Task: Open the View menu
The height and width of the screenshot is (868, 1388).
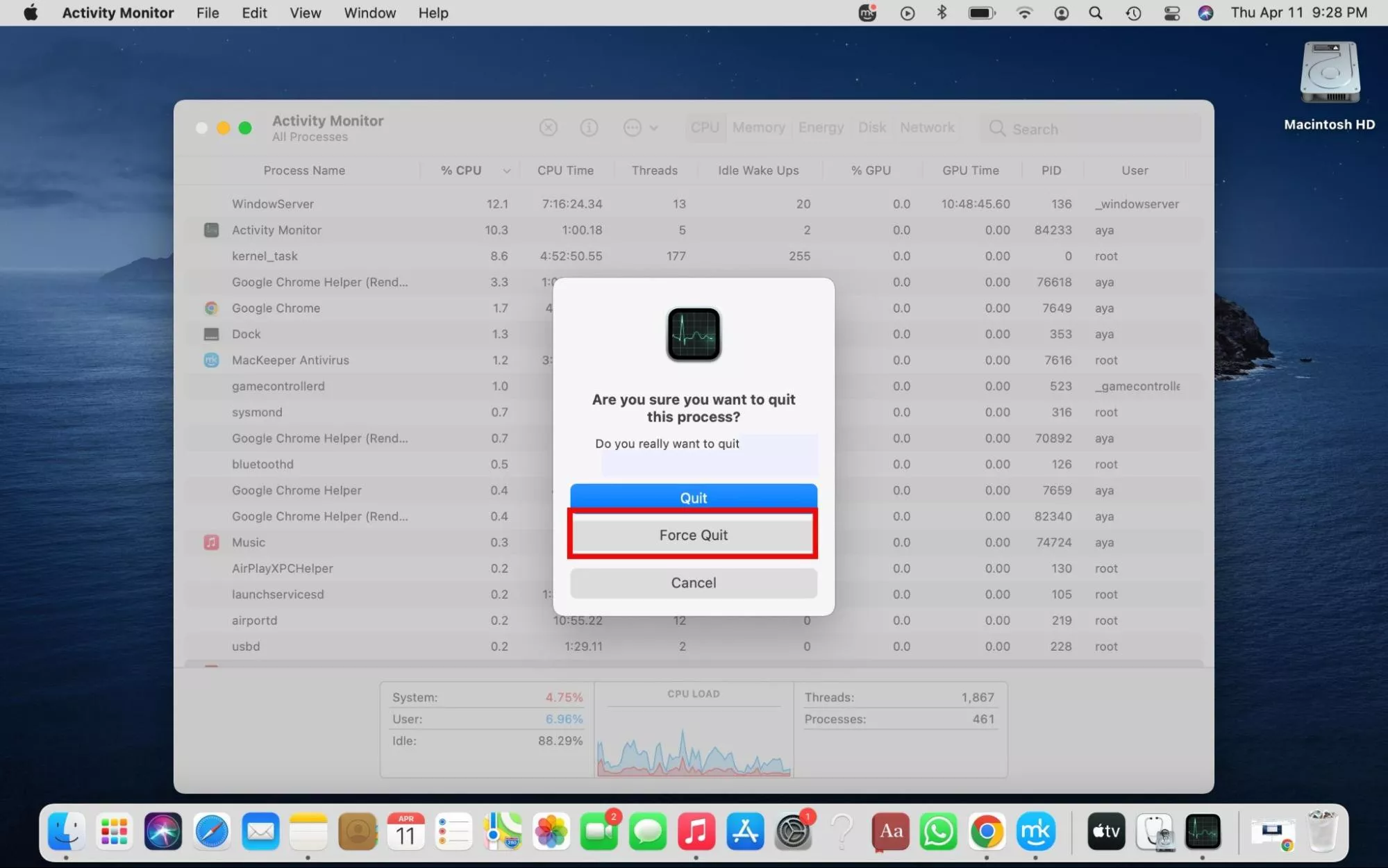Action: (305, 12)
